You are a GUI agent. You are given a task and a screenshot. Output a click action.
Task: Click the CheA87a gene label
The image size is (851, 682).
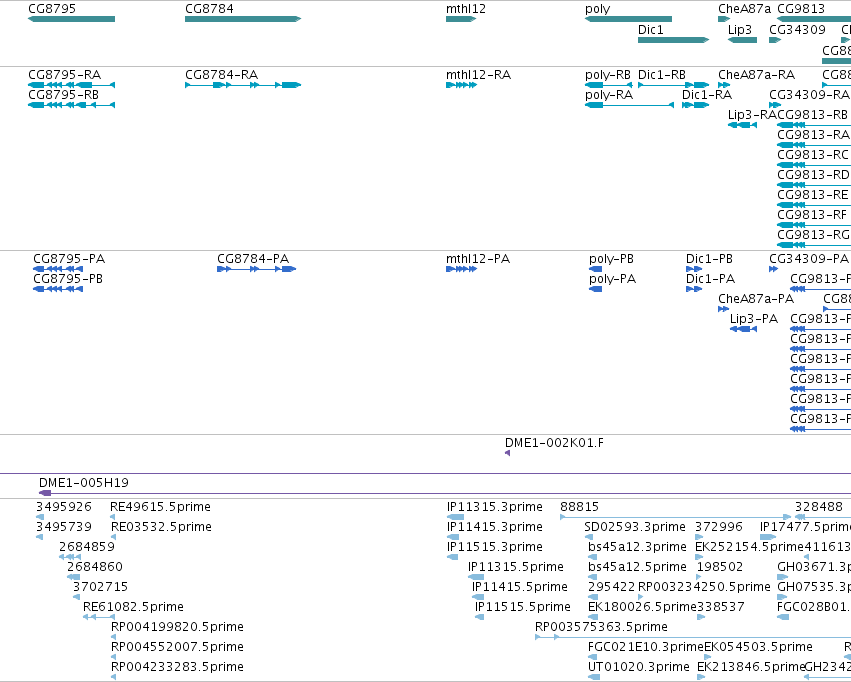(744, 9)
